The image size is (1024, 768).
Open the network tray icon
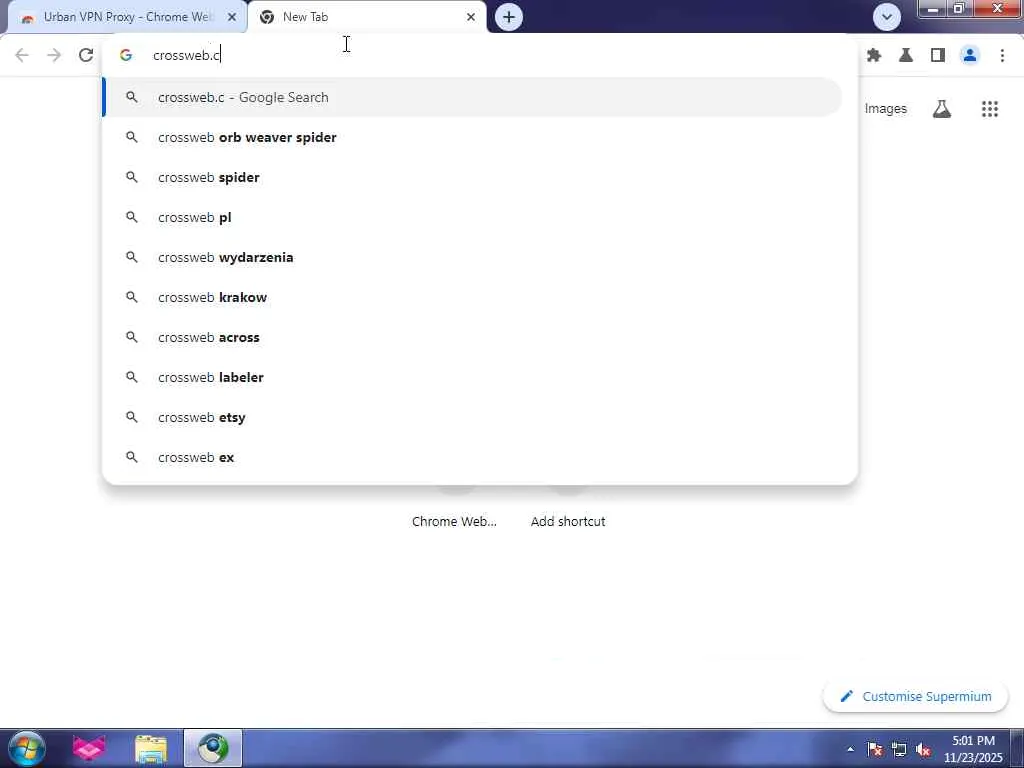click(x=899, y=749)
